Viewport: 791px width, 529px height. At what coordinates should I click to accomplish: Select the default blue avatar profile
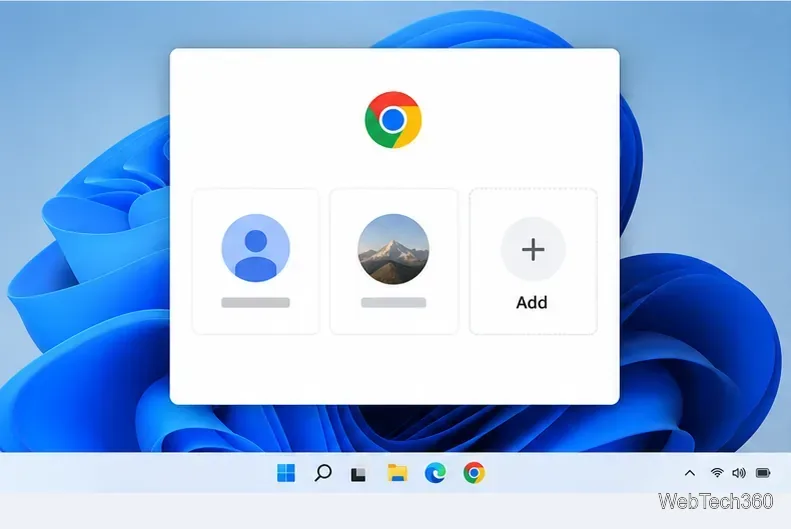point(256,261)
